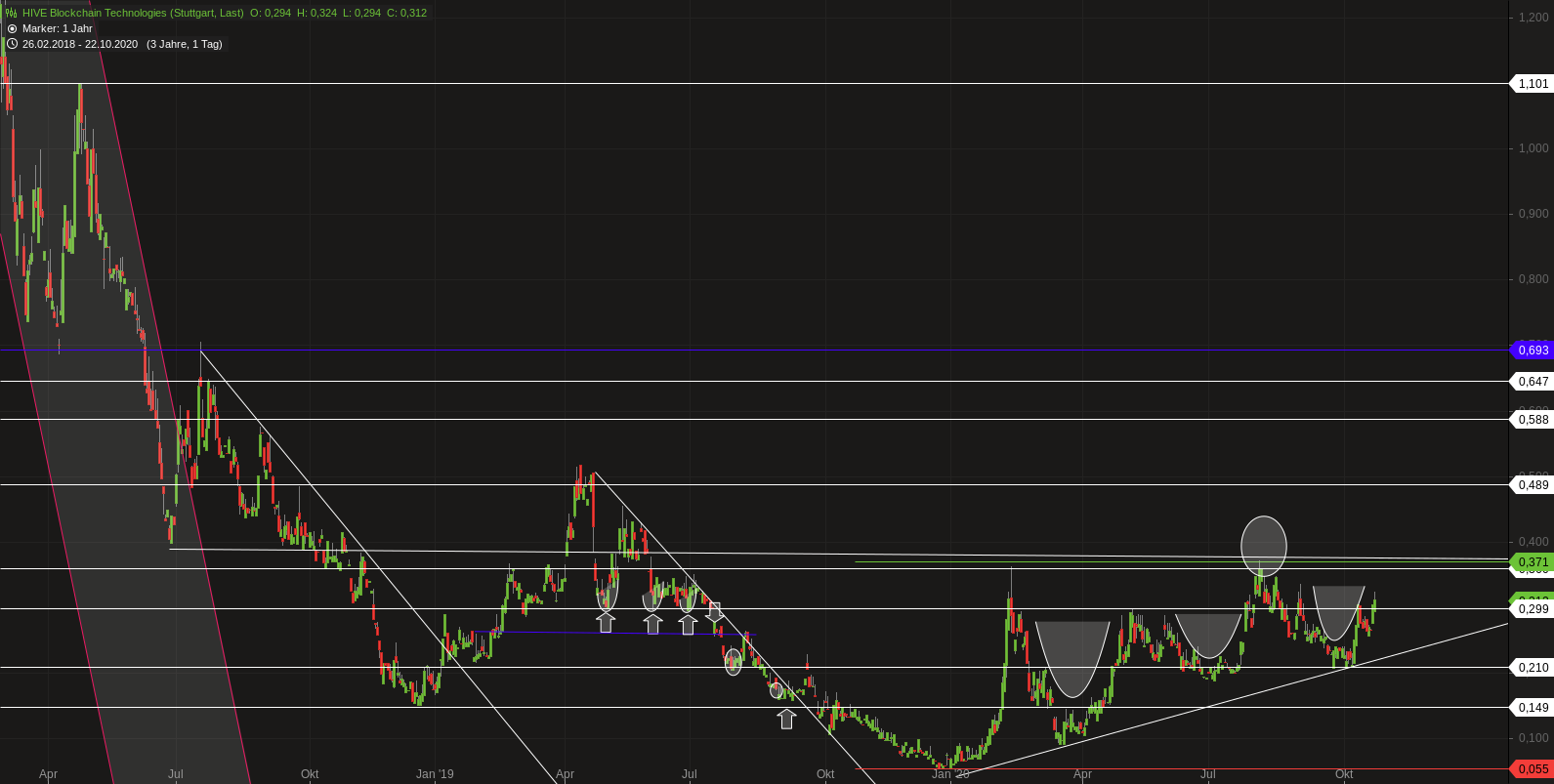Screen dimensions: 1554x784
Task: Select the red 0,055 price label
Action: coord(1533,769)
